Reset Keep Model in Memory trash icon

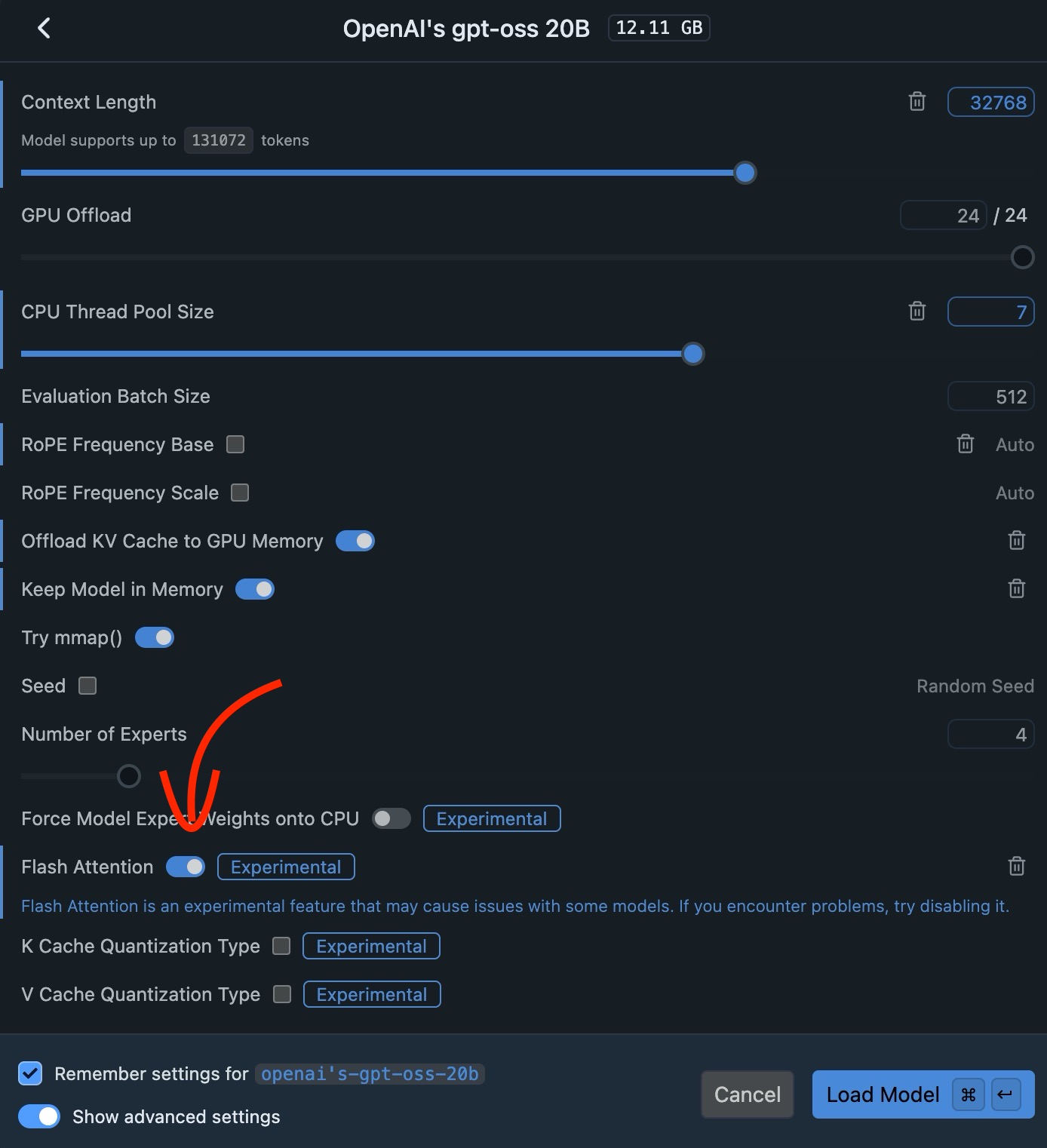click(x=1016, y=588)
